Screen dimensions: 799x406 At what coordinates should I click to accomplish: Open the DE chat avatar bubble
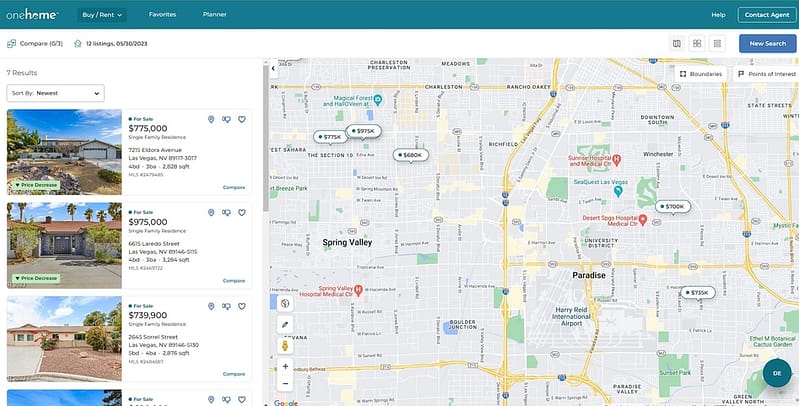pos(777,373)
